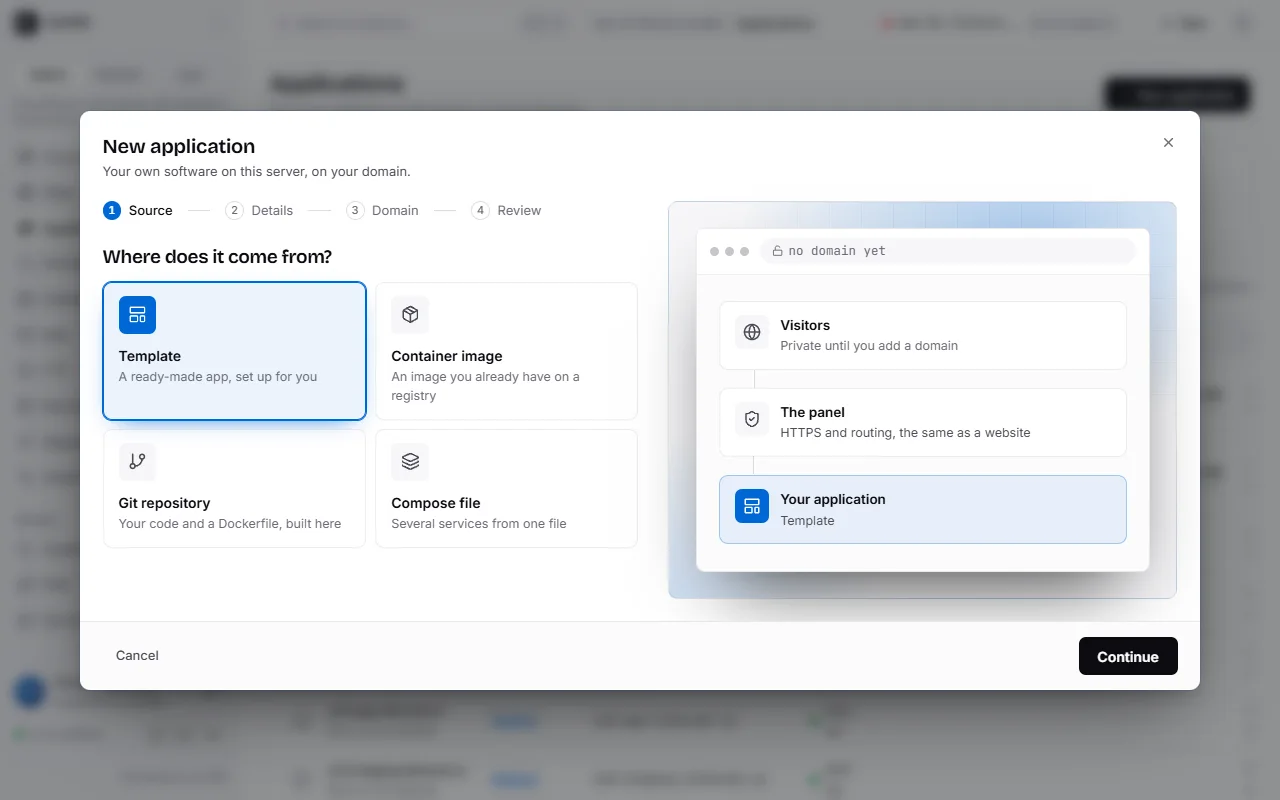Click 'Your own software on this server' subtitle
Viewport: 1280px width, 800px height.
tap(256, 172)
